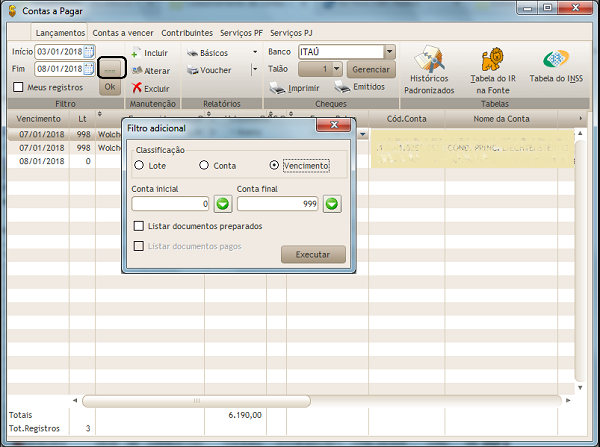Toggle Meus registros checkbox
Screen dimensions: 600x447
pos(18,87)
